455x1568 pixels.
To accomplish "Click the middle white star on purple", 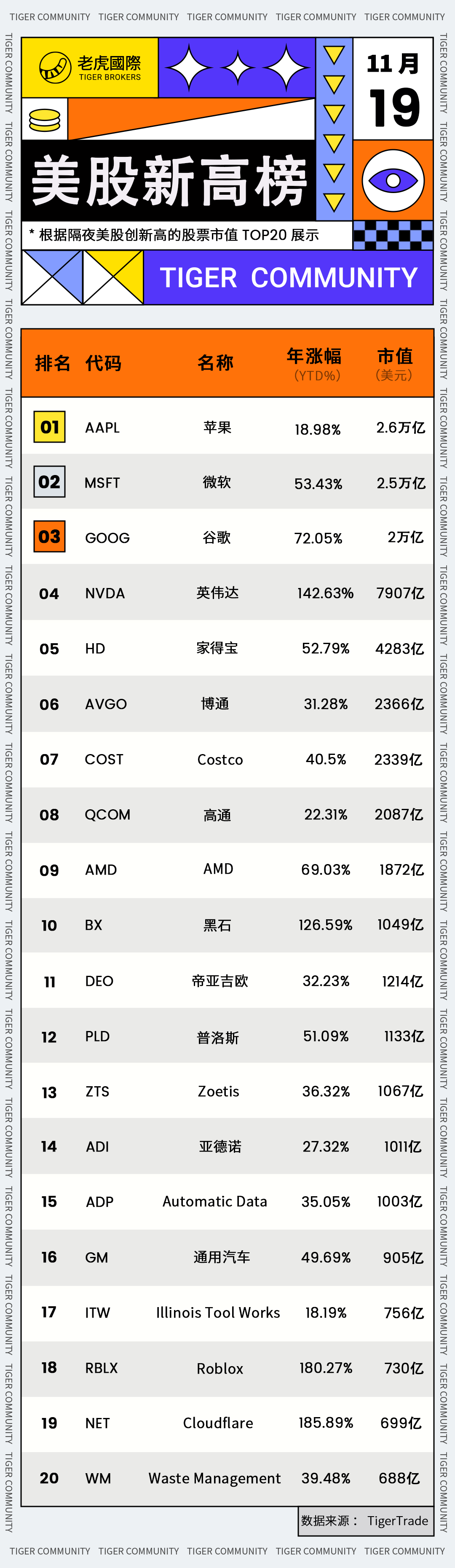I will tap(237, 67).
